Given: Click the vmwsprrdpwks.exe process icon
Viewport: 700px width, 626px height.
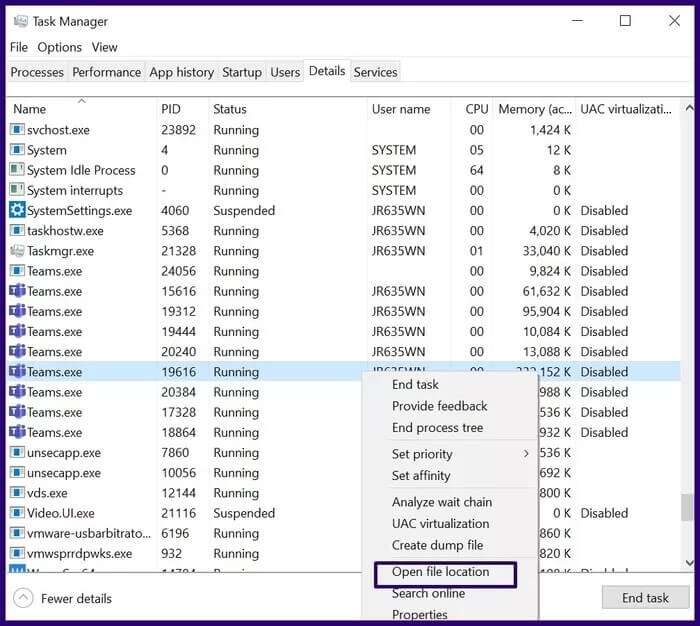Looking at the screenshot, I should click(x=17, y=553).
